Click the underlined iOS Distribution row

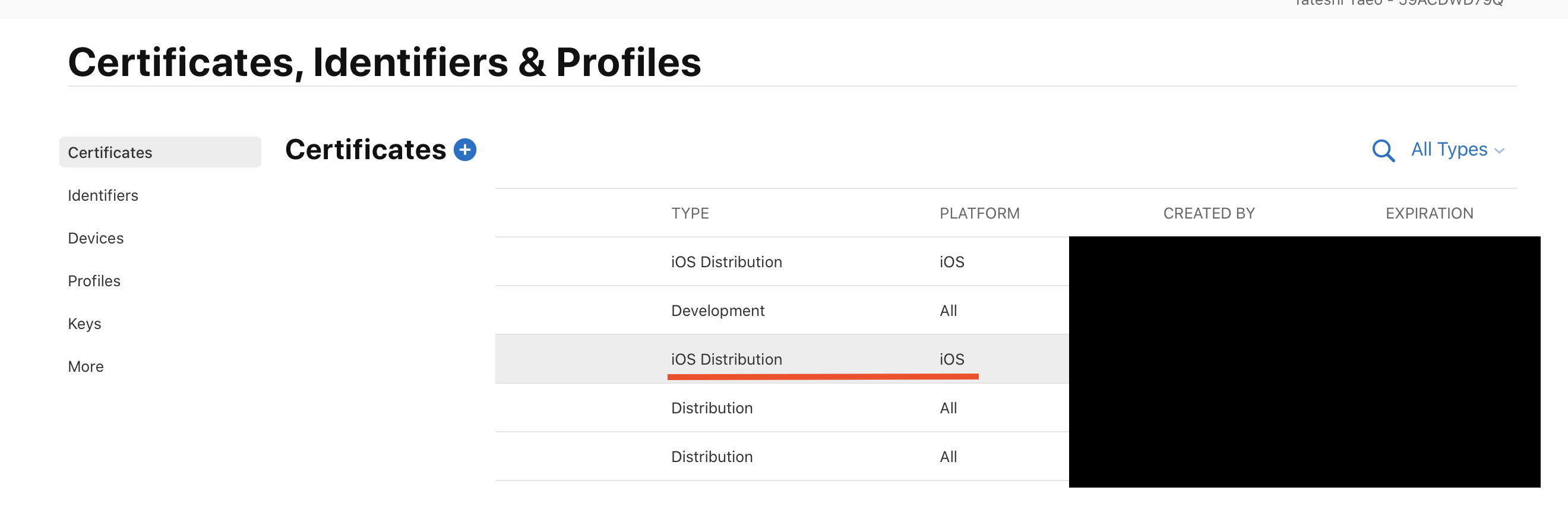726,359
